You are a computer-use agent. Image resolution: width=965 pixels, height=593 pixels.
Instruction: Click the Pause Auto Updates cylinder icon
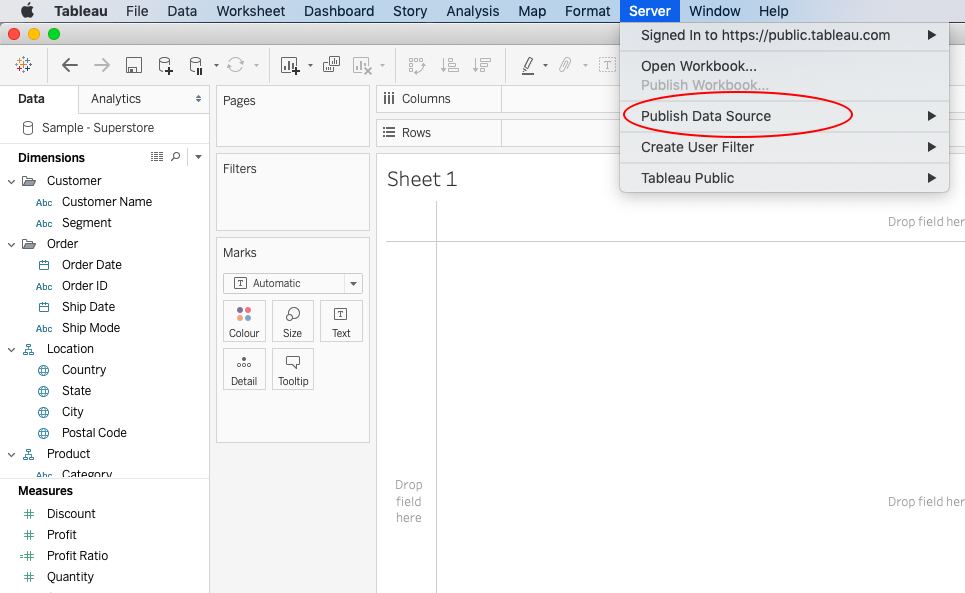click(196, 65)
